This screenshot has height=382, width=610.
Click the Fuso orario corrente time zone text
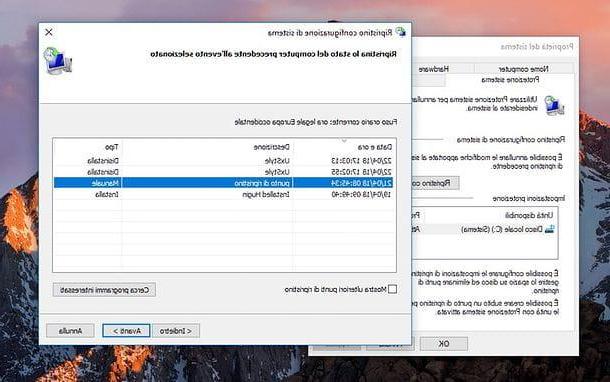tap(316, 122)
